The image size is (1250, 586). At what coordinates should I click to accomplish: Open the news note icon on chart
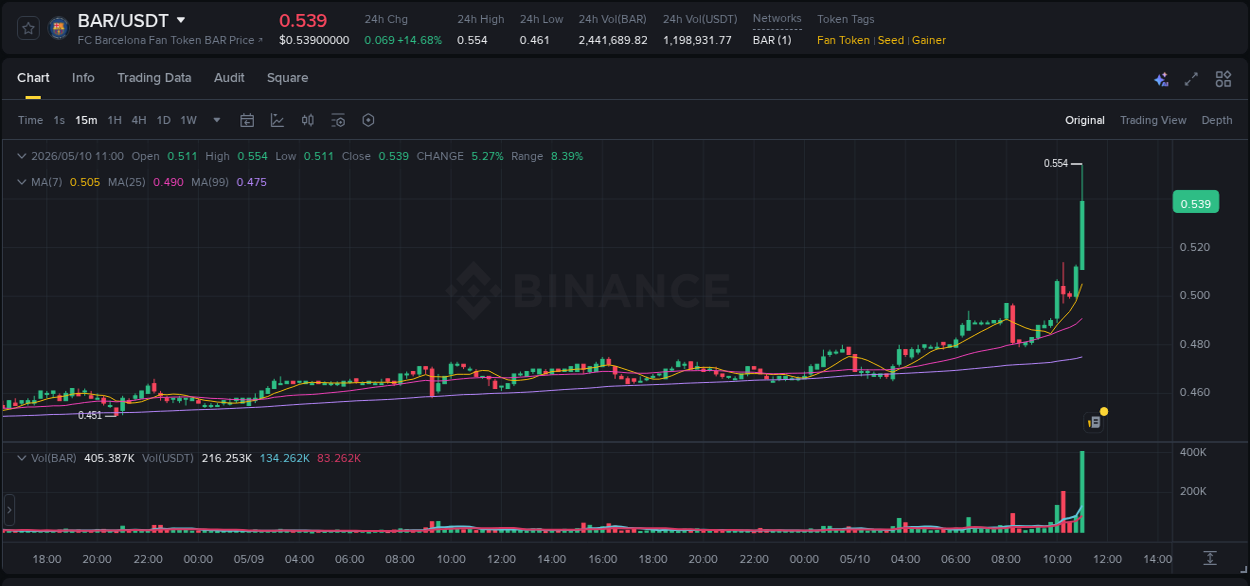coord(1094,422)
